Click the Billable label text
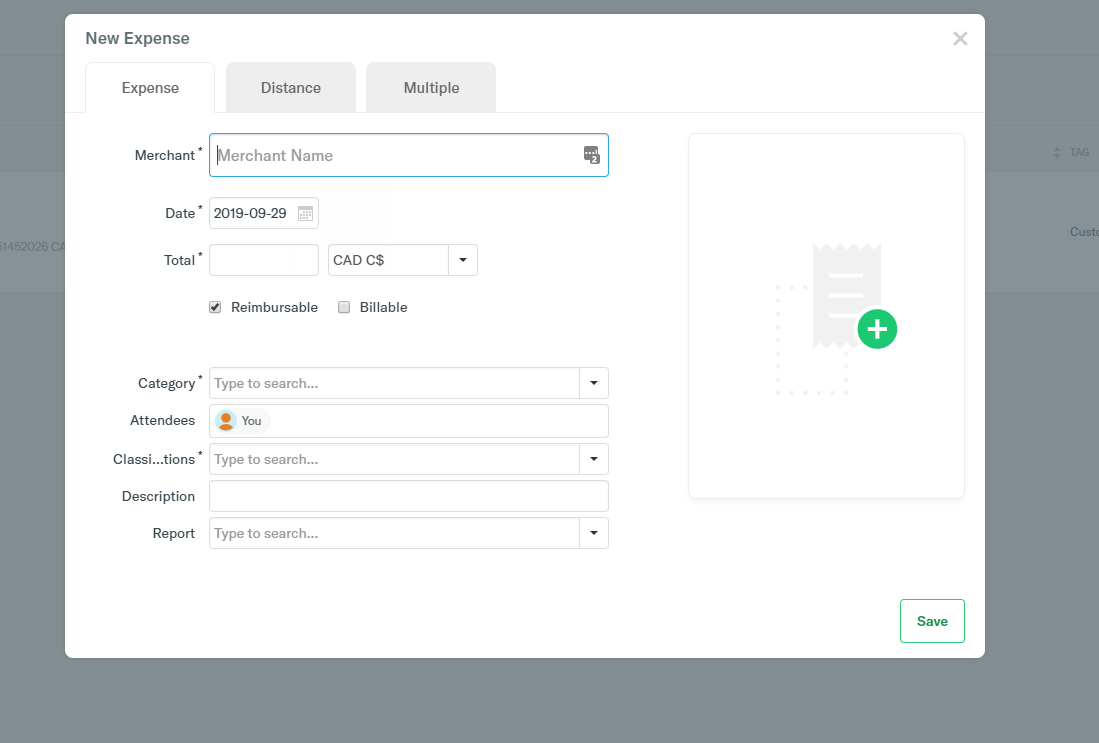 383,307
